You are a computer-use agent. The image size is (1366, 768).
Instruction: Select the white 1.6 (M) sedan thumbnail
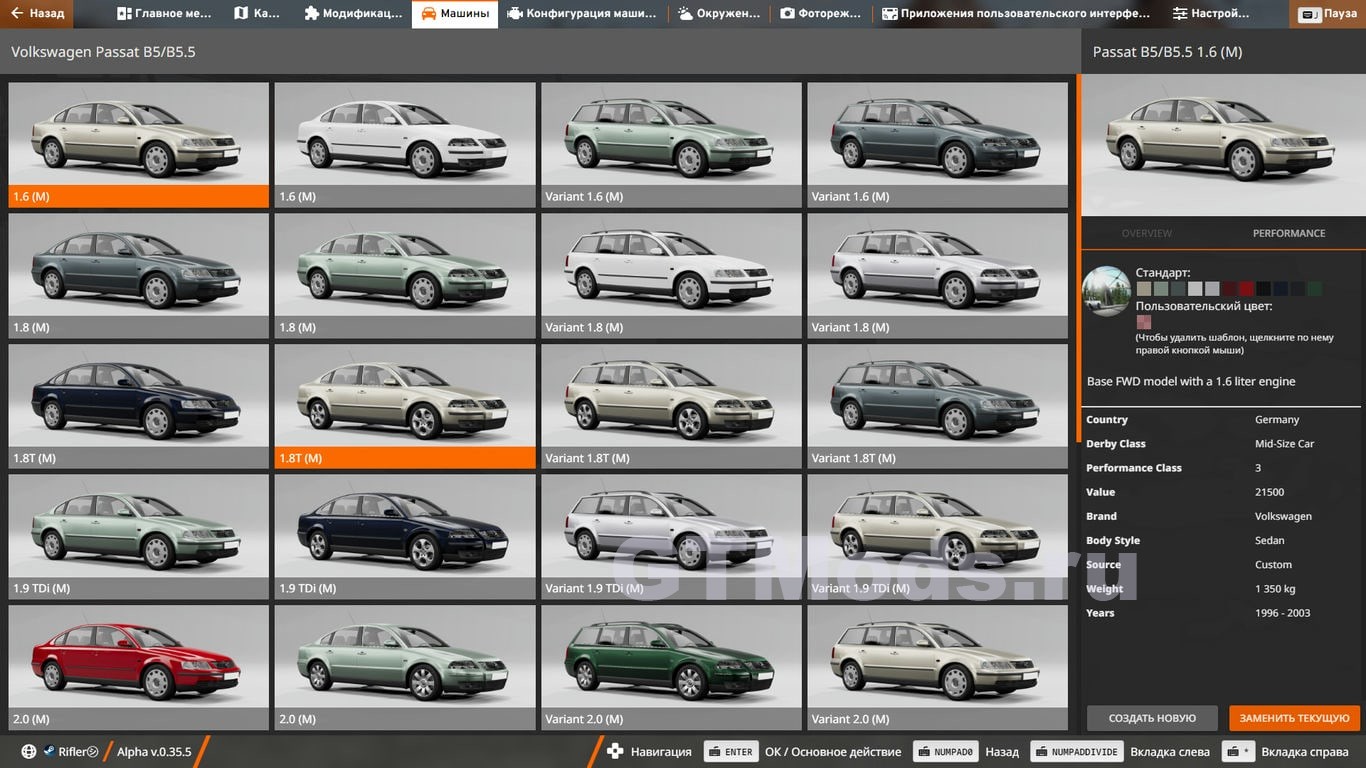point(405,145)
